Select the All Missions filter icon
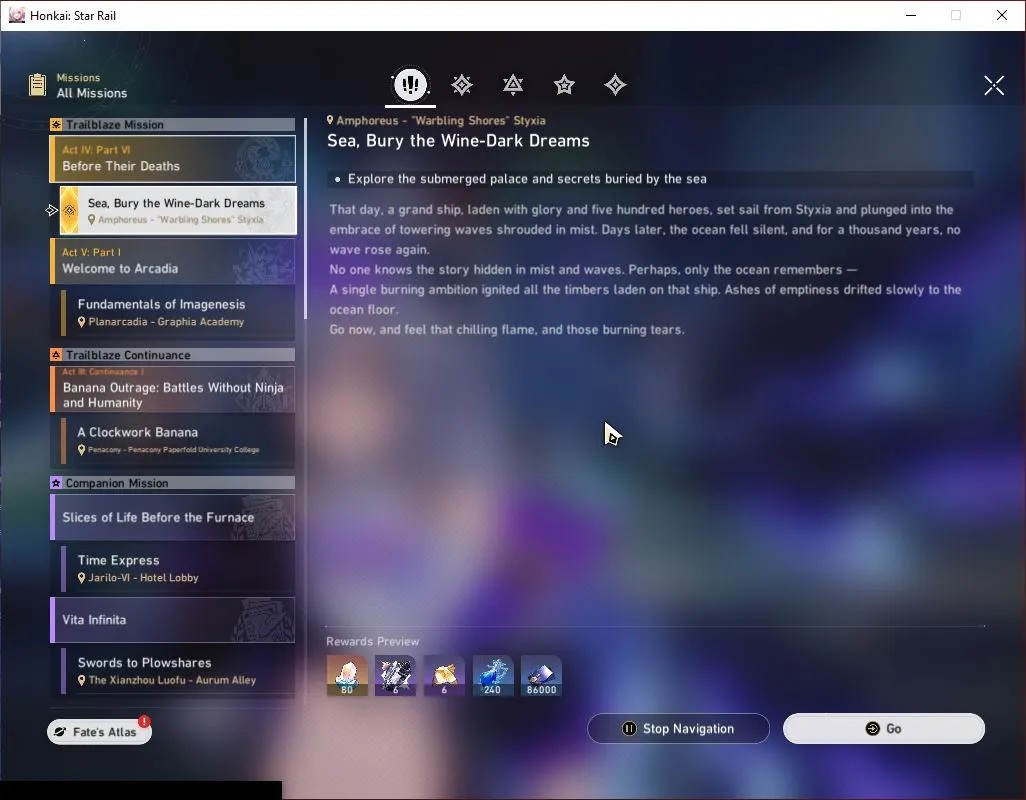 (x=410, y=84)
